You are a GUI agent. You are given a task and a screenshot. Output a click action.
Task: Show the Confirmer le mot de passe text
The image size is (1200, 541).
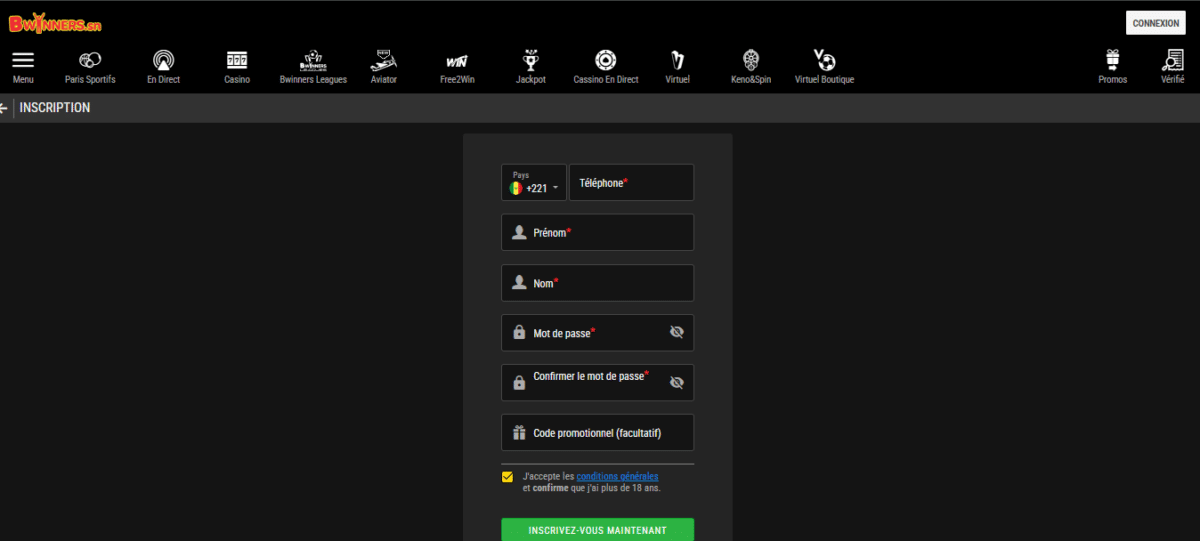tap(677, 382)
